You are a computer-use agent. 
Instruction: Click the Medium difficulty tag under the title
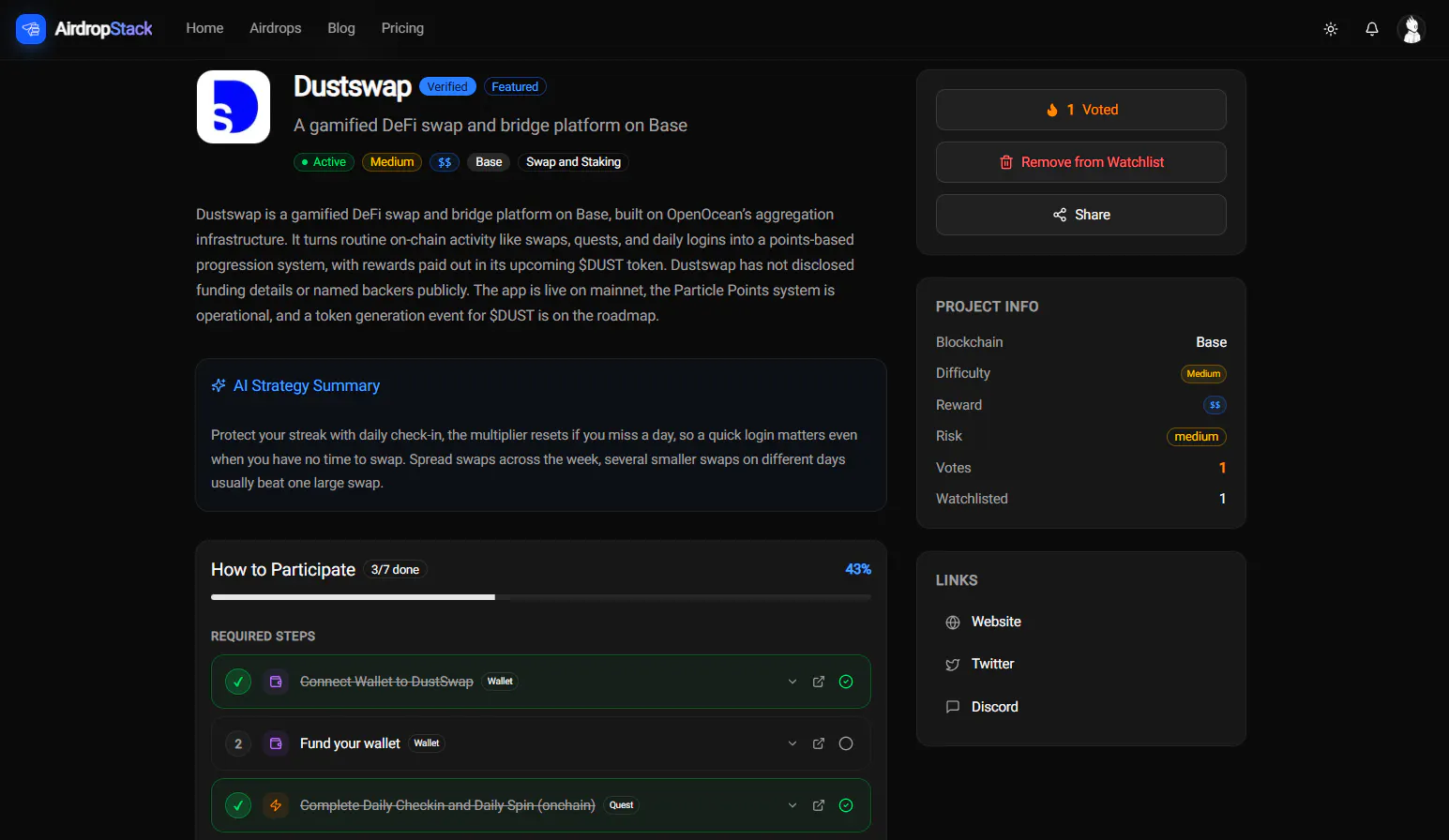[392, 162]
